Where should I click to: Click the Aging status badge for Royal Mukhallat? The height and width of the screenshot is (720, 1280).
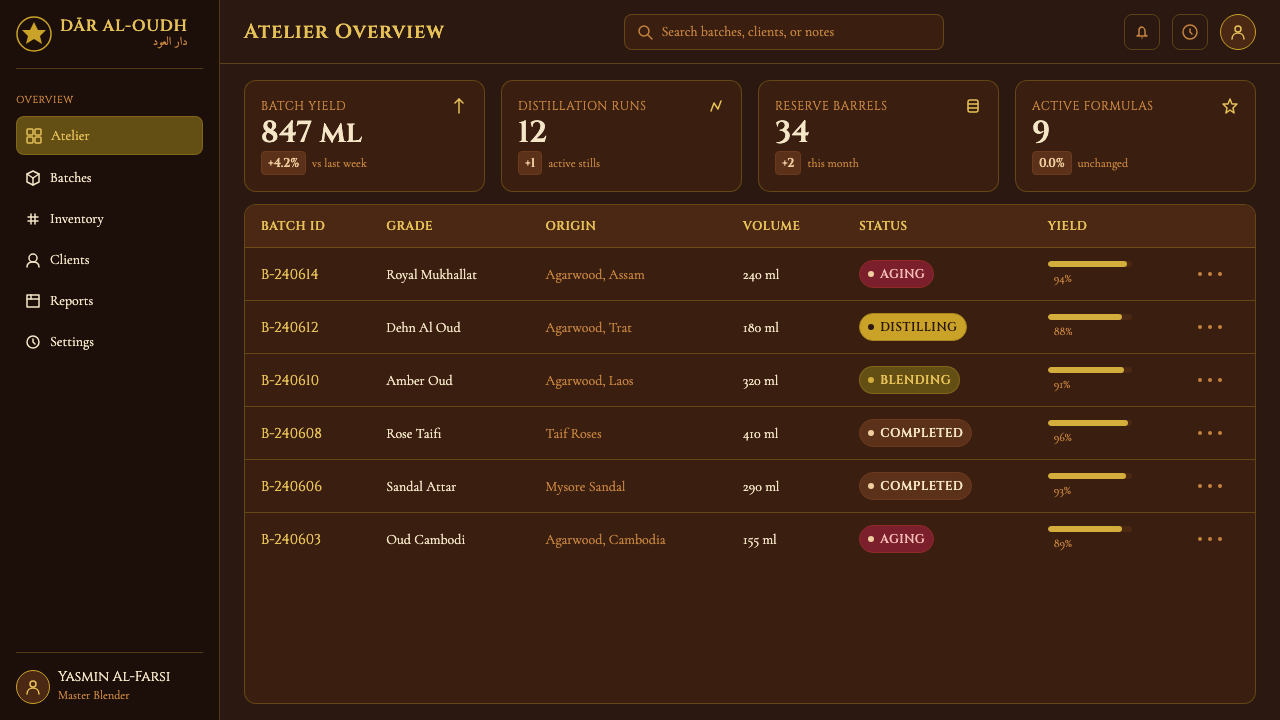(x=896, y=274)
